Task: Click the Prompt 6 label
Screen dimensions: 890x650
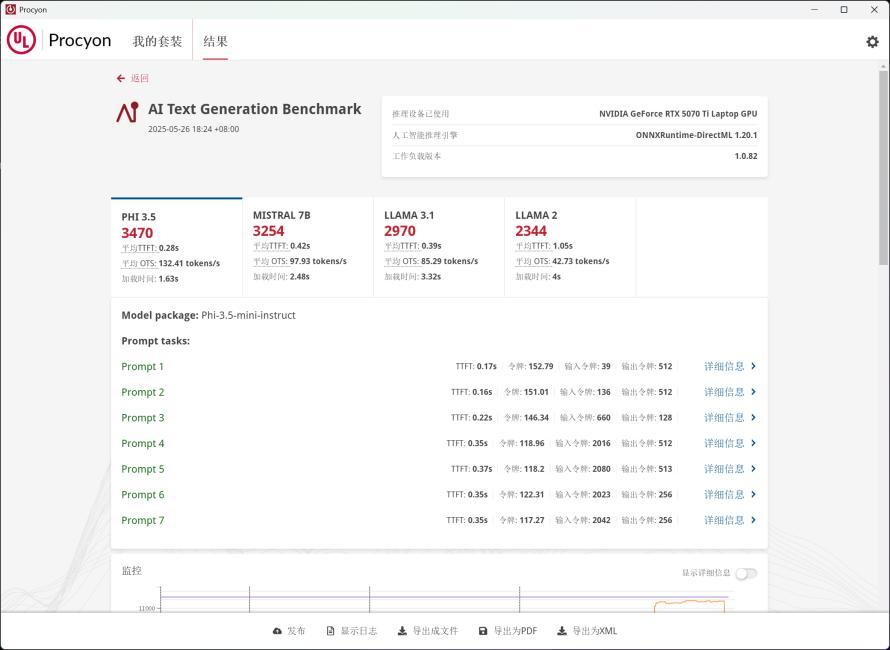Action: 142,495
